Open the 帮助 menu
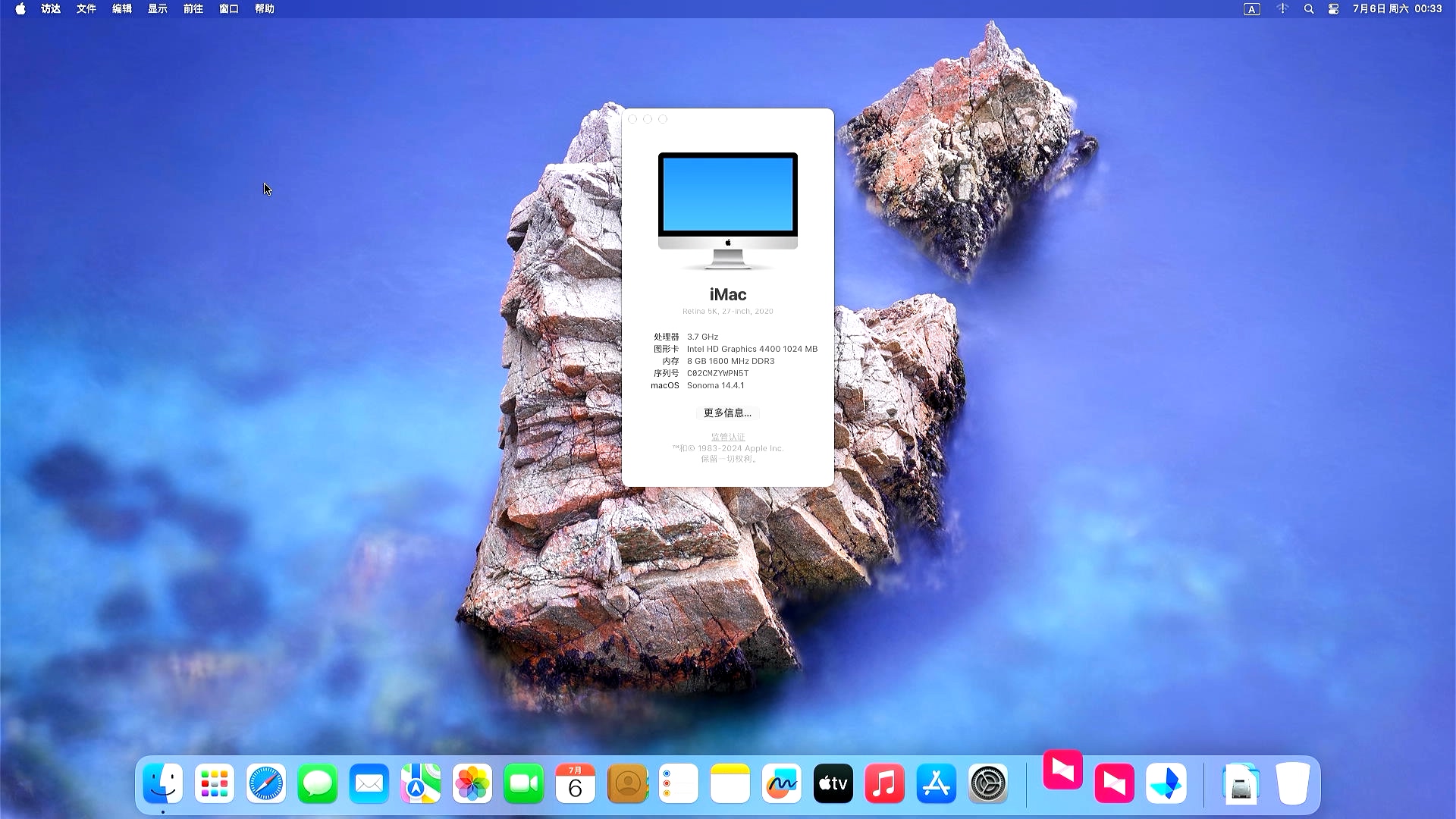Image resolution: width=1456 pixels, height=819 pixels. tap(265, 9)
